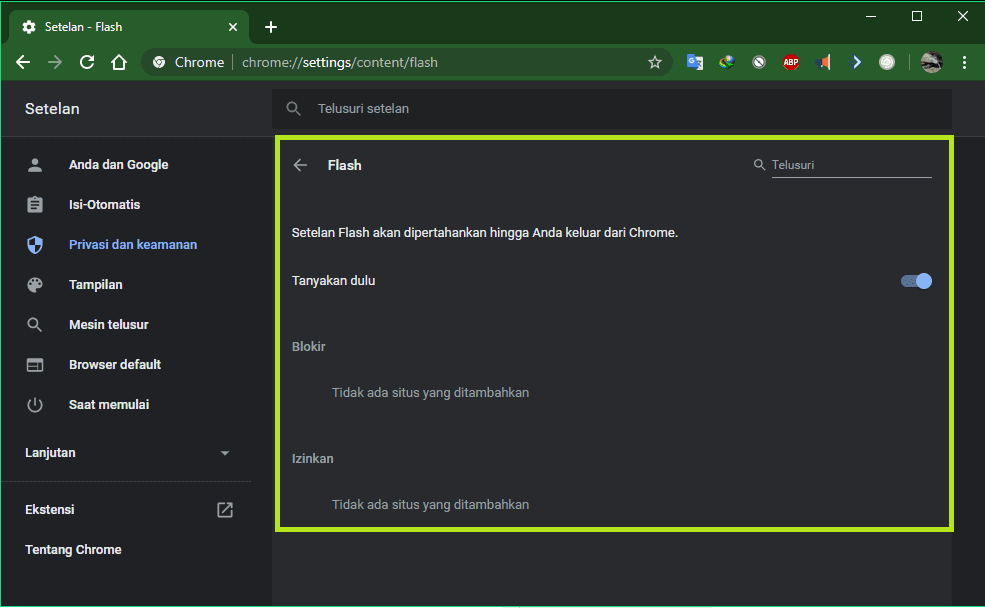Click the address bar URL
This screenshot has width=985, height=608.
click(x=340, y=62)
